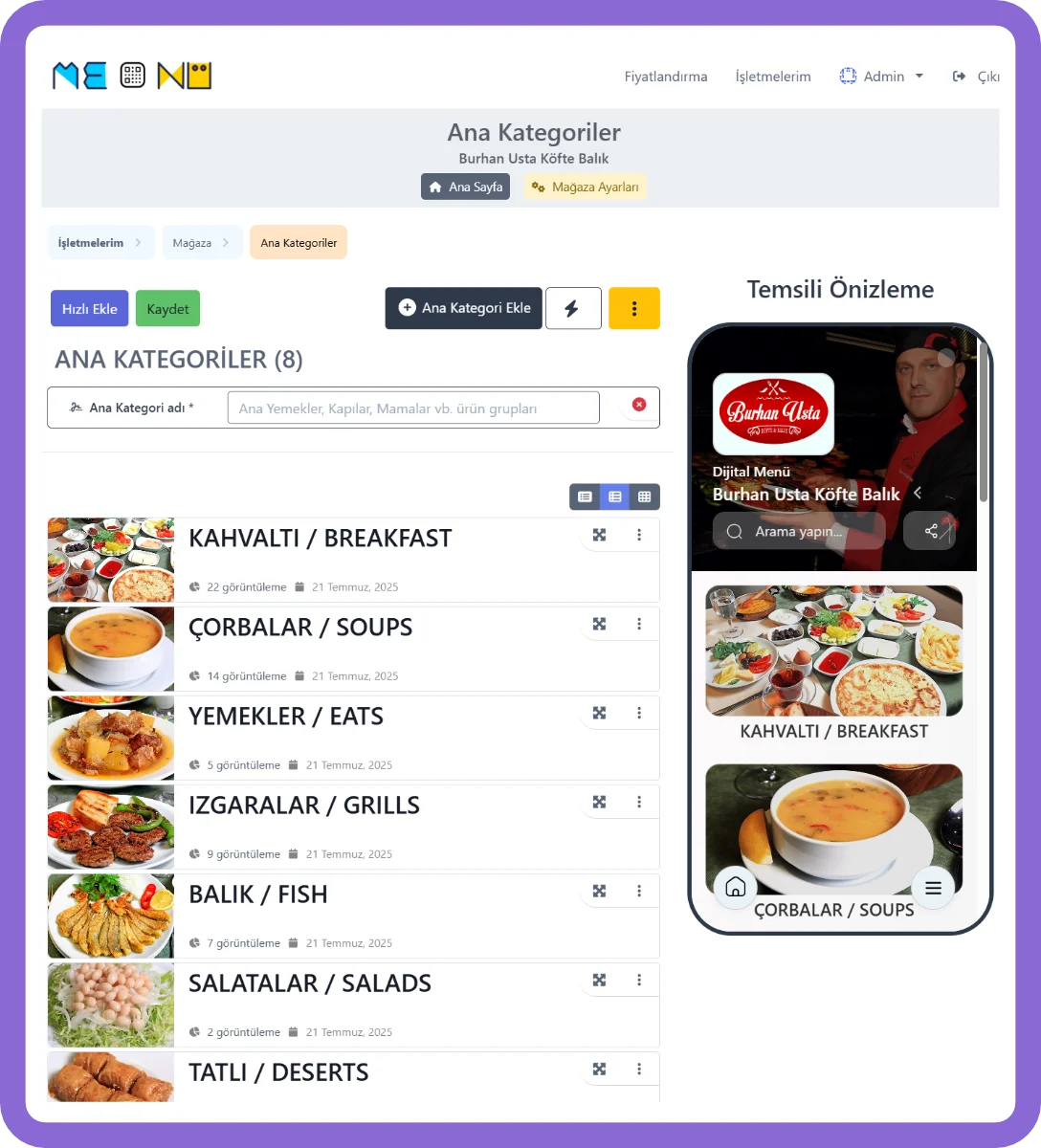Image resolution: width=1041 pixels, height=1148 pixels.
Task: Expand the Admin dropdown menu
Action: coord(881,77)
